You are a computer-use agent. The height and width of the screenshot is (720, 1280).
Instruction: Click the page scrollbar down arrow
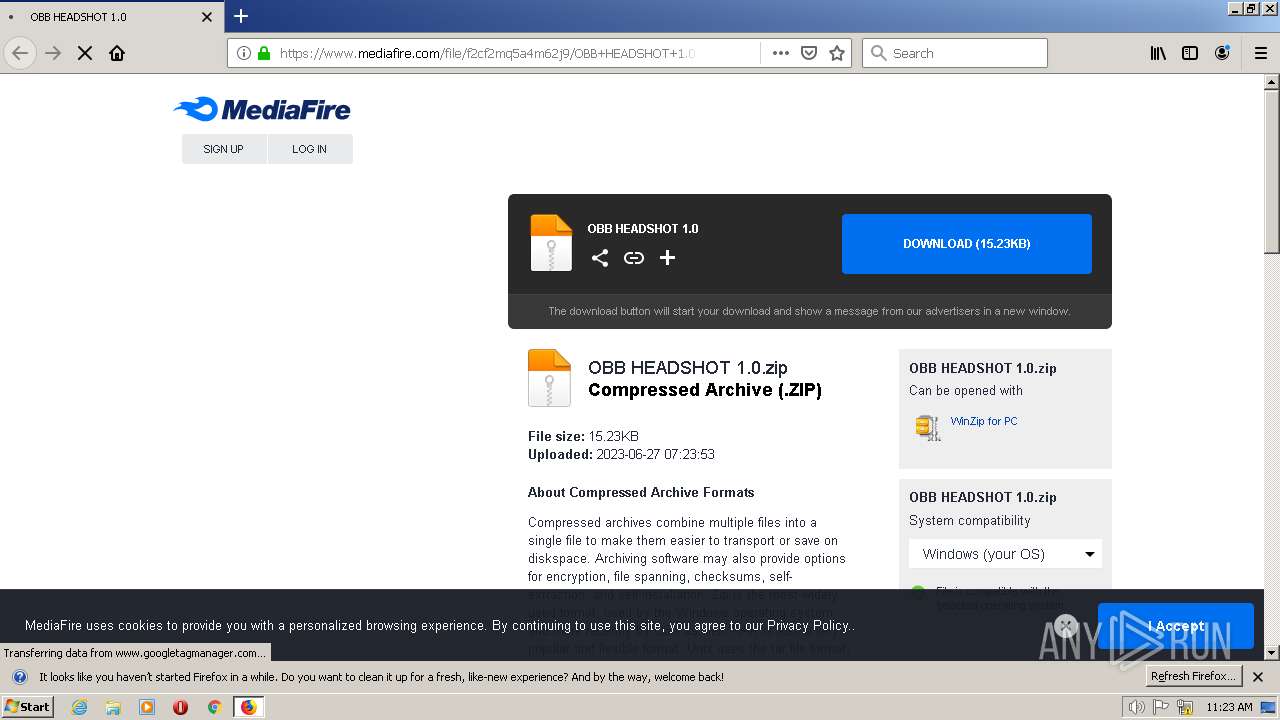click(1271, 653)
